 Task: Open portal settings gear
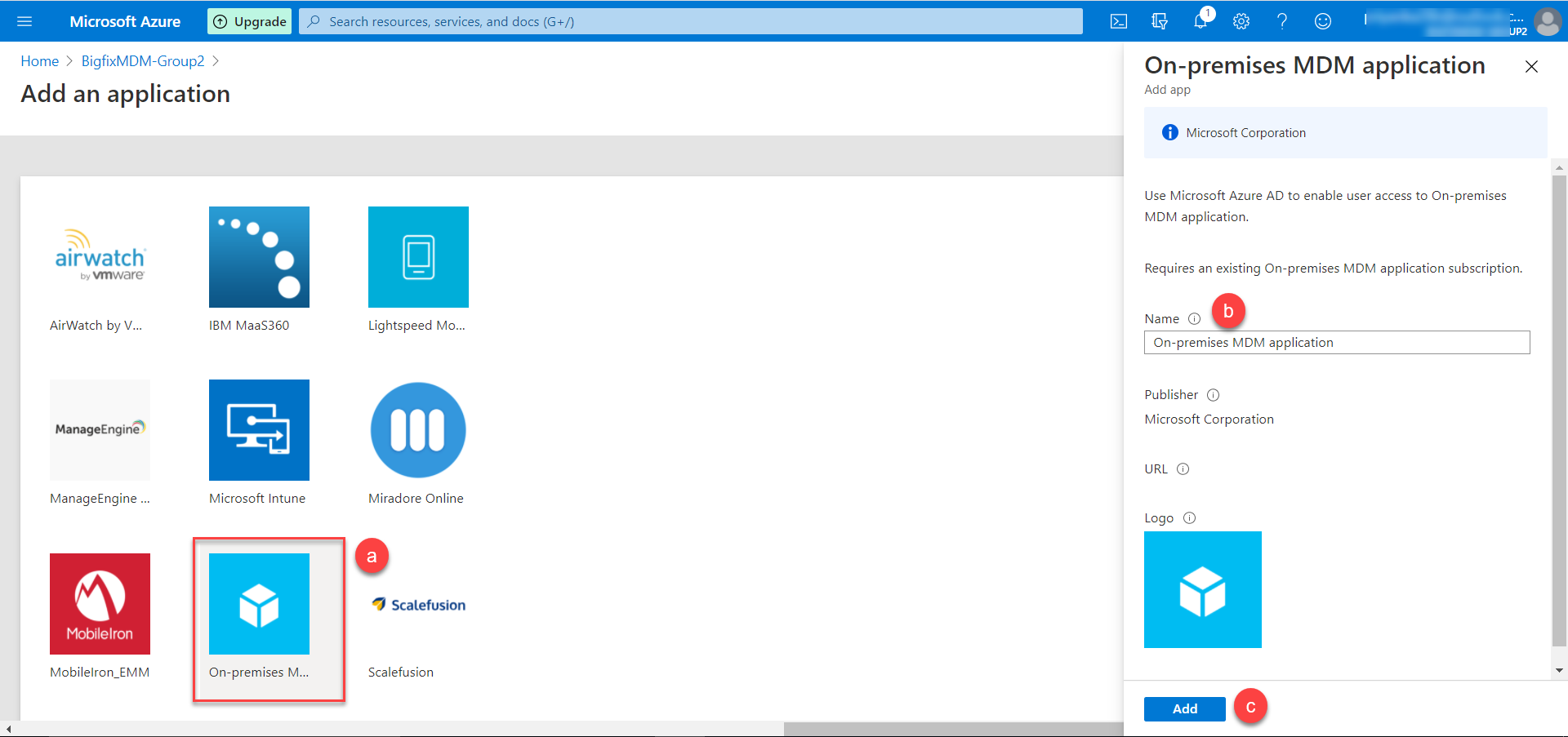(1241, 21)
